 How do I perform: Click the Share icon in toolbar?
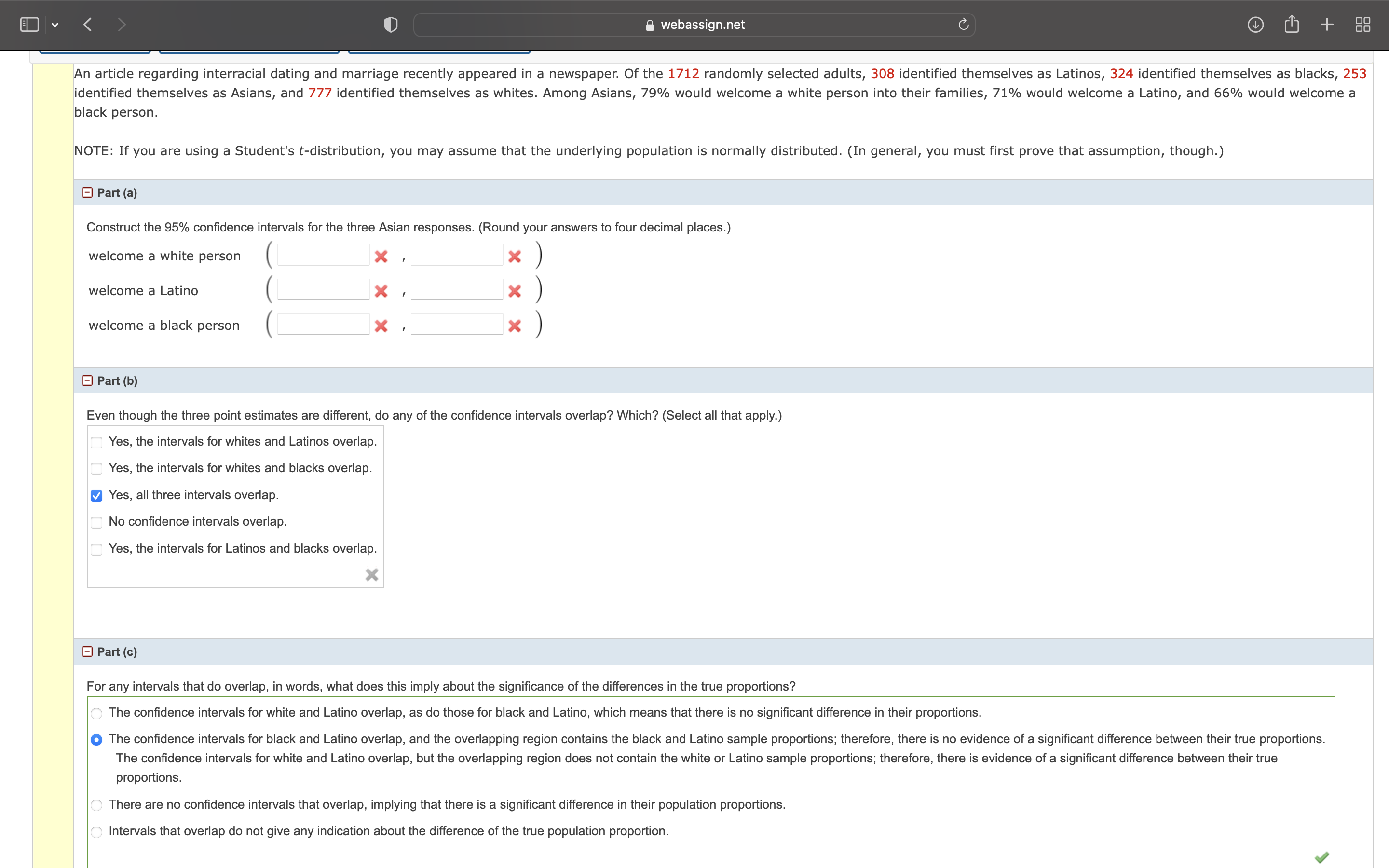coord(1292,25)
